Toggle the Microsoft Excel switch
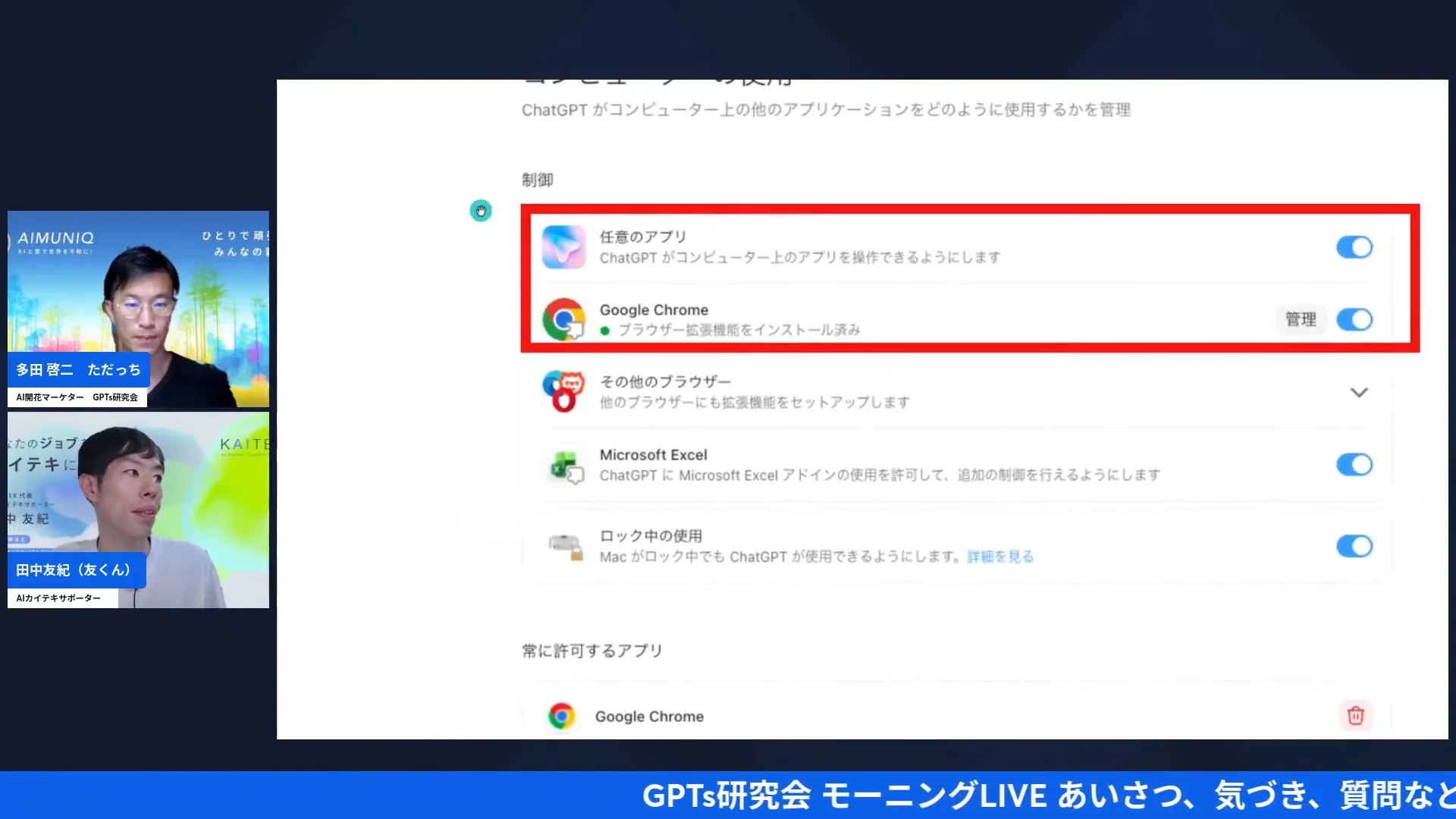1456x819 pixels. [1354, 464]
